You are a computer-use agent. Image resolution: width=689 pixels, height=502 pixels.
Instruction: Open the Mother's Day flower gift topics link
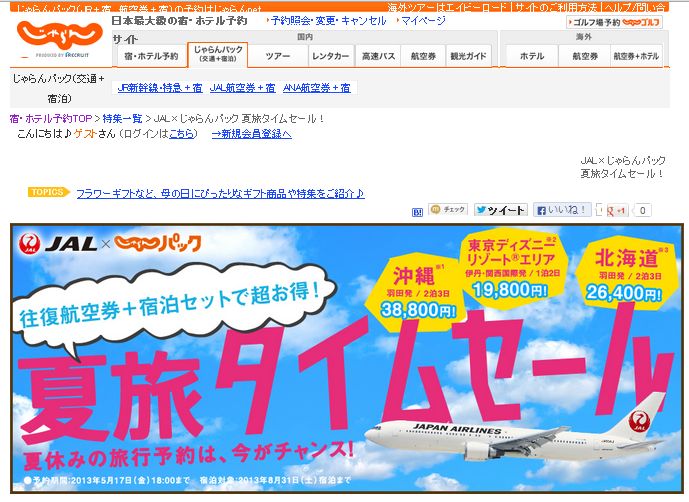(x=220, y=193)
